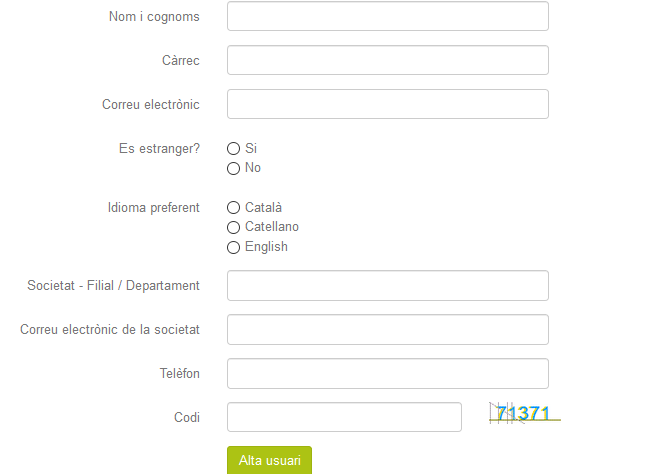This screenshot has width=645, height=474.
Task: Focus the Correu electrònic de la societat field
Action: tap(387, 330)
